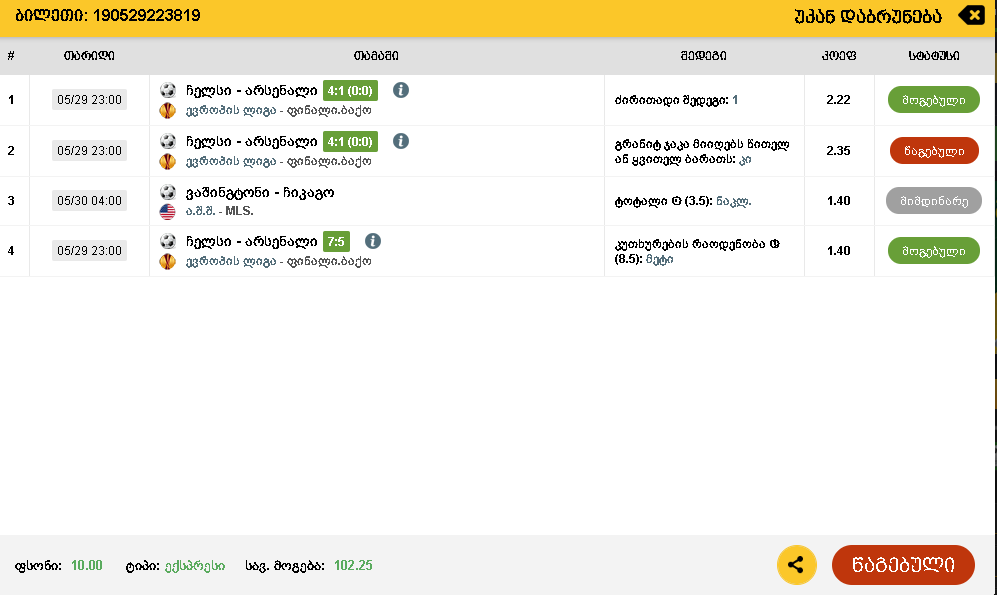Click the close X icon next to უკან დაბრუნება

971,15
